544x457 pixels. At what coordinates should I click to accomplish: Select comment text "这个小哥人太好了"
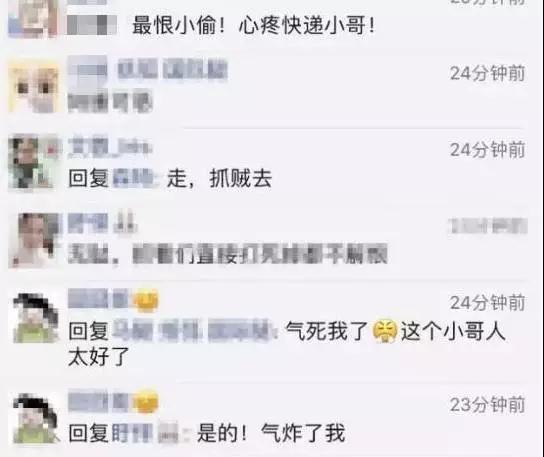pos(287,343)
